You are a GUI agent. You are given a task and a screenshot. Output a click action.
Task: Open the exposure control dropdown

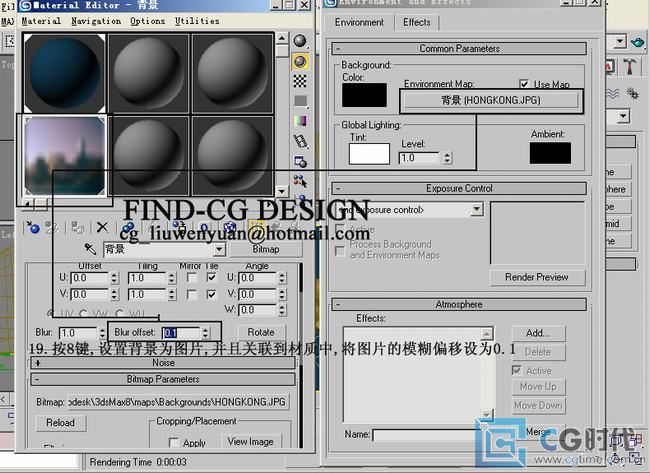click(477, 209)
